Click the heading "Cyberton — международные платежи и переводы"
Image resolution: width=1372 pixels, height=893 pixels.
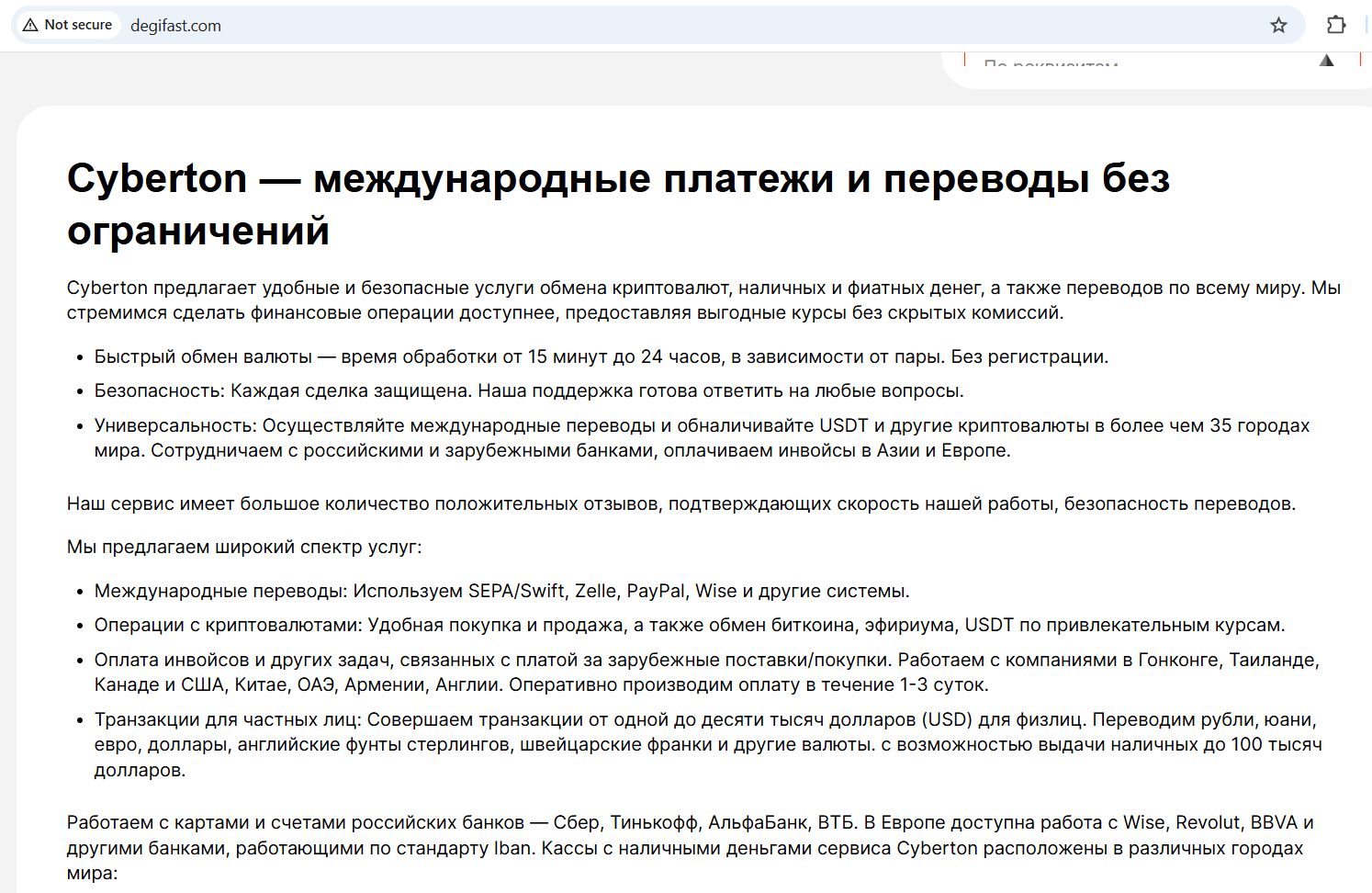[618, 204]
